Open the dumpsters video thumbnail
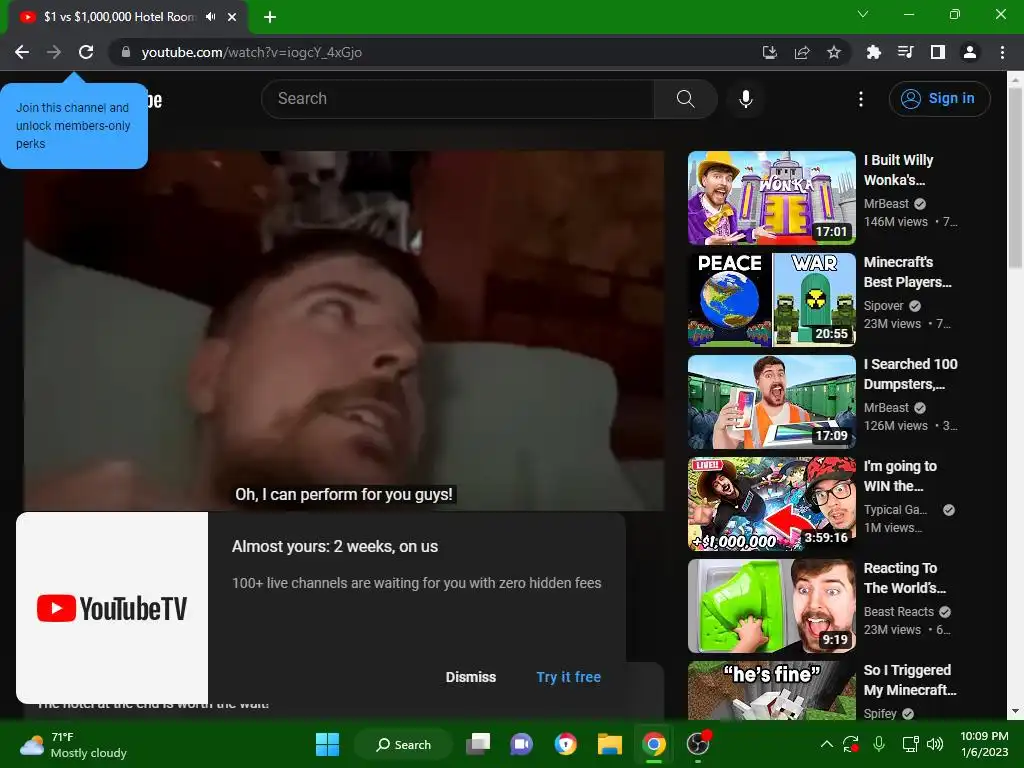Screen dimensions: 1024x768 [772, 402]
